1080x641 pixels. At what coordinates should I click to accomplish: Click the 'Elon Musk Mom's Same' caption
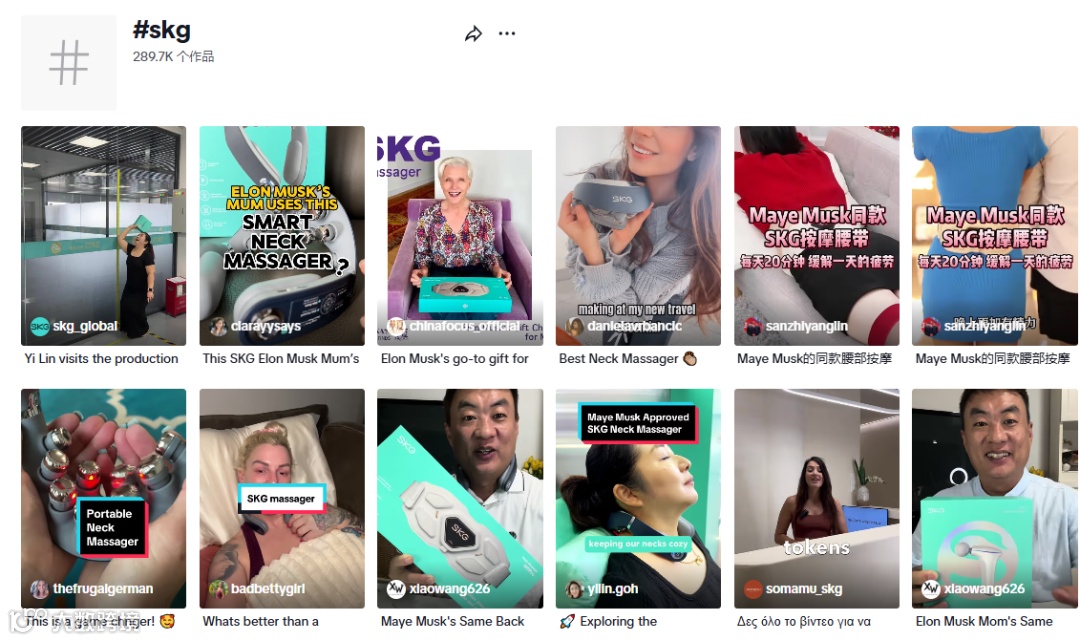pos(984,622)
